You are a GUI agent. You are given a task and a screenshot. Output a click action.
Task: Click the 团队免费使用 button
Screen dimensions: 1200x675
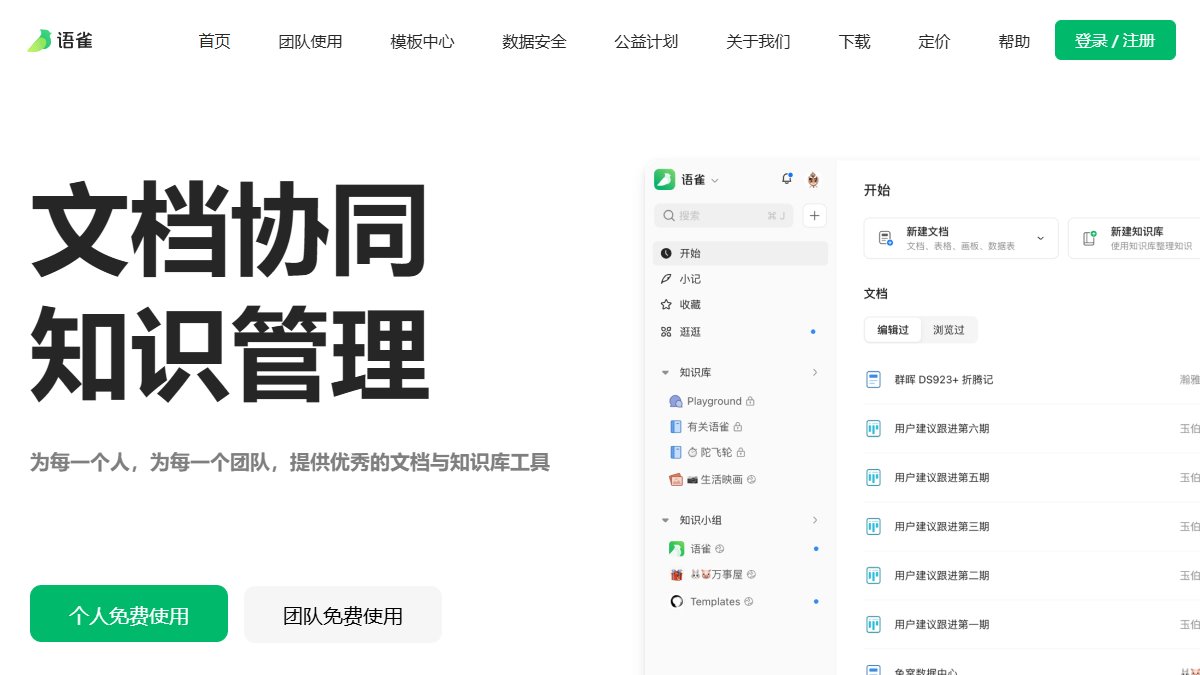[343, 614]
